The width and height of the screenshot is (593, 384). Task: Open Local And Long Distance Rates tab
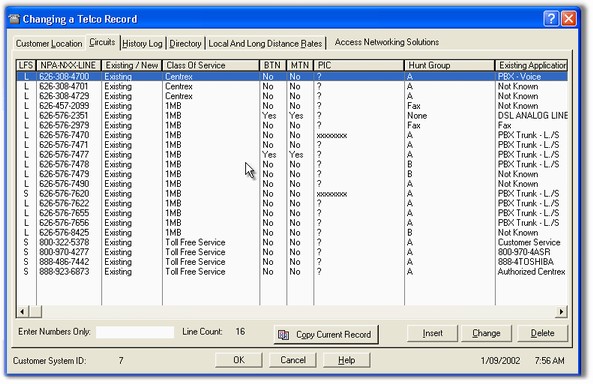[x=265, y=44]
